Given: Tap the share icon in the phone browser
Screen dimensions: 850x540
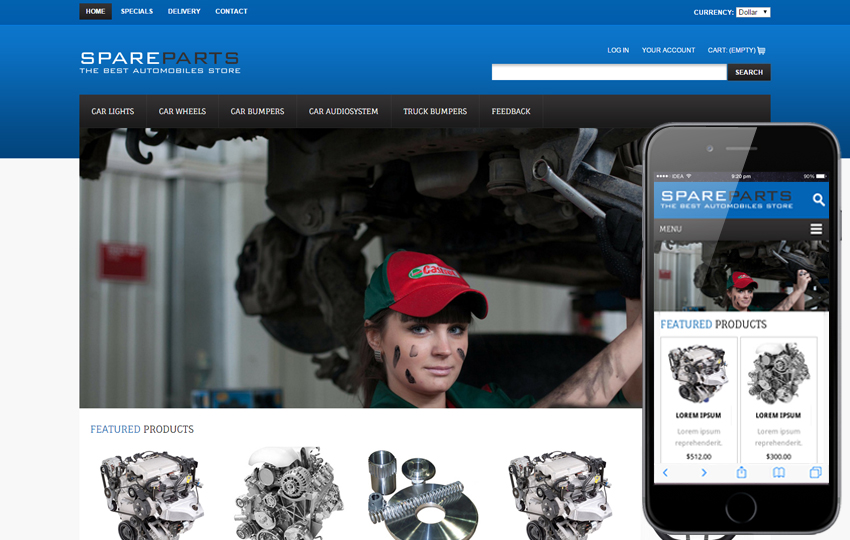Looking at the screenshot, I should click(x=742, y=472).
